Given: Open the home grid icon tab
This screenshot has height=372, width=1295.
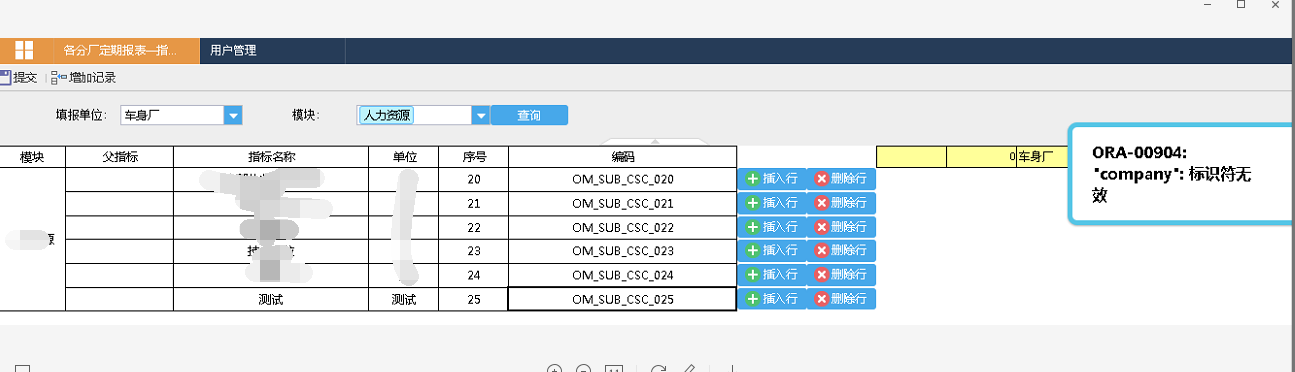Looking at the screenshot, I should click(24, 50).
